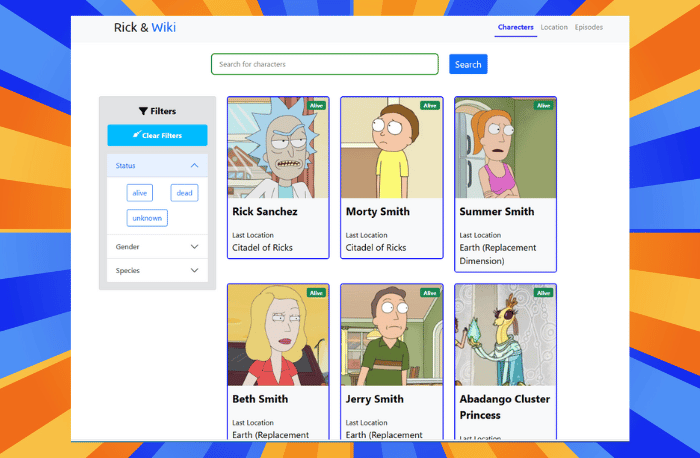Image resolution: width=700 pixels, height=458 pixels.
Task: Select the alive status filter
Action: tap(140, 193)
